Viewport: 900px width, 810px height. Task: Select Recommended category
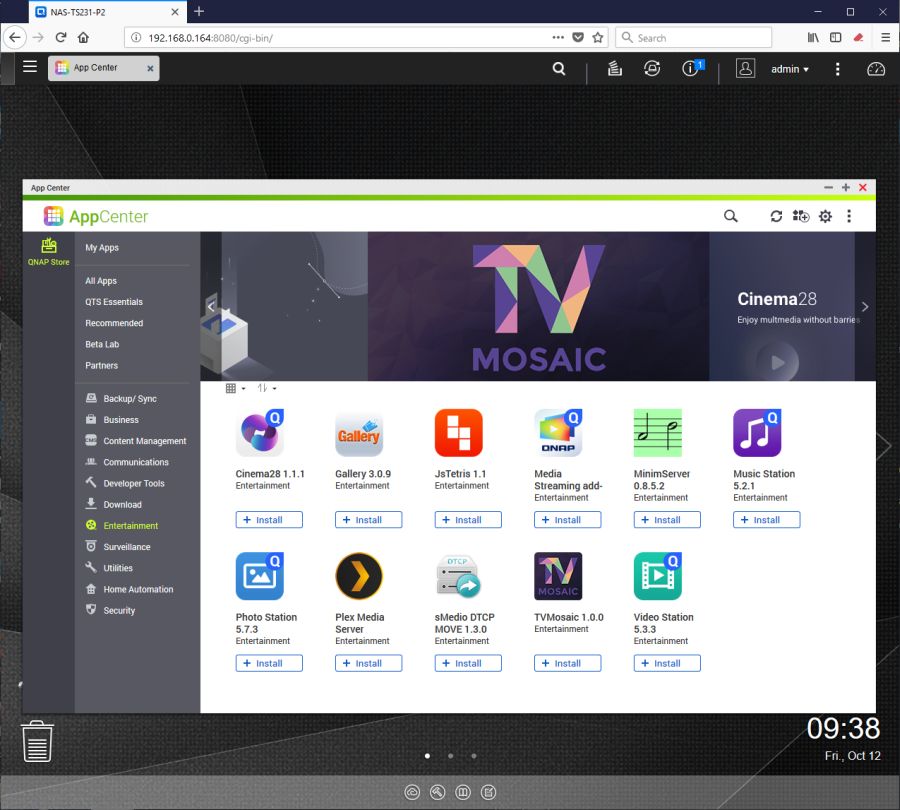[114, 323]
